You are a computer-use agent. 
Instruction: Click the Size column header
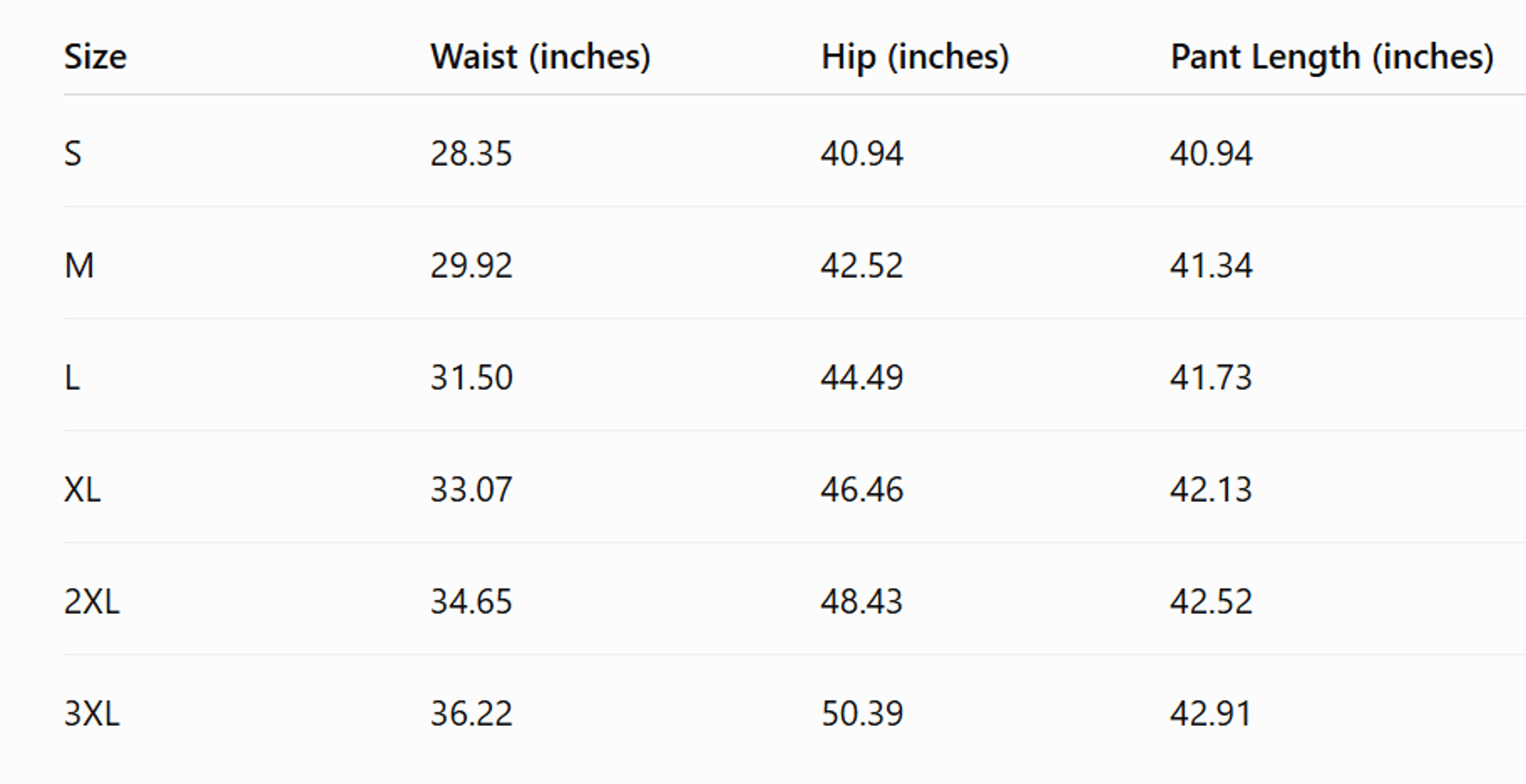coord(95,57)
